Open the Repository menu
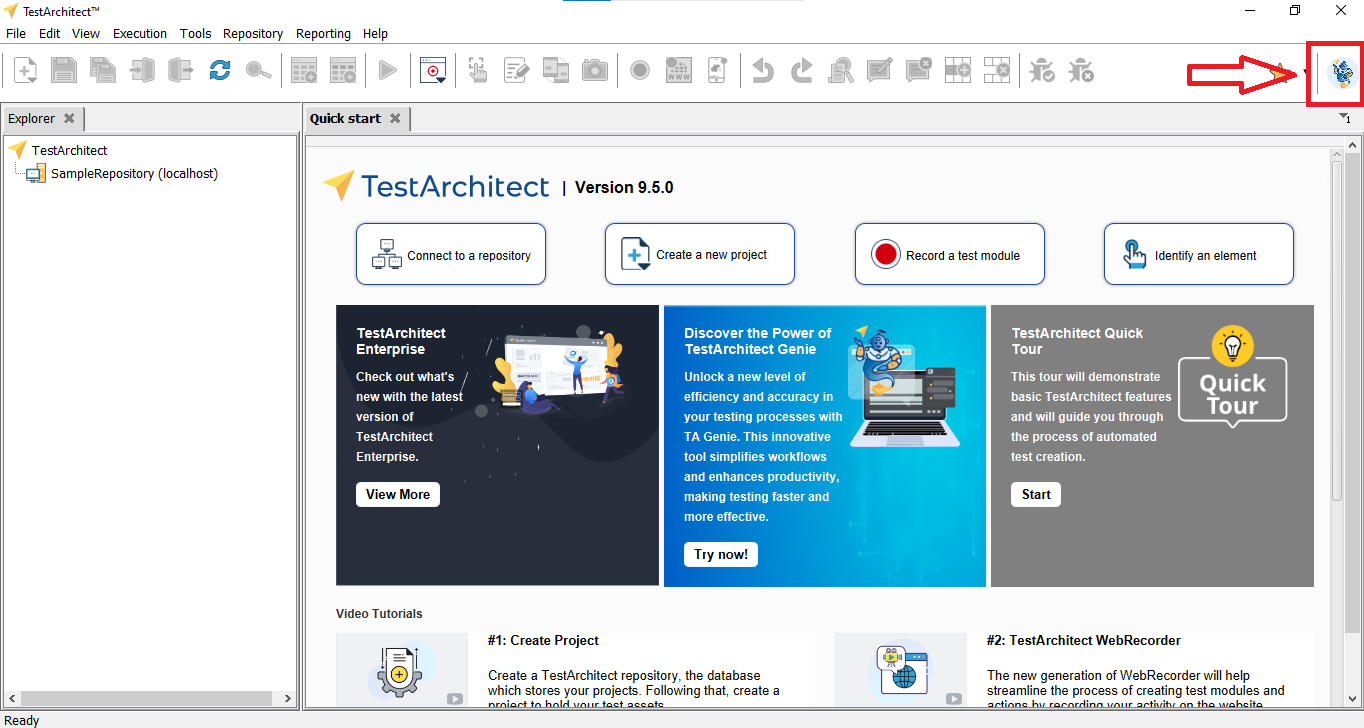 pyautogui.click(x=253, y=33)
